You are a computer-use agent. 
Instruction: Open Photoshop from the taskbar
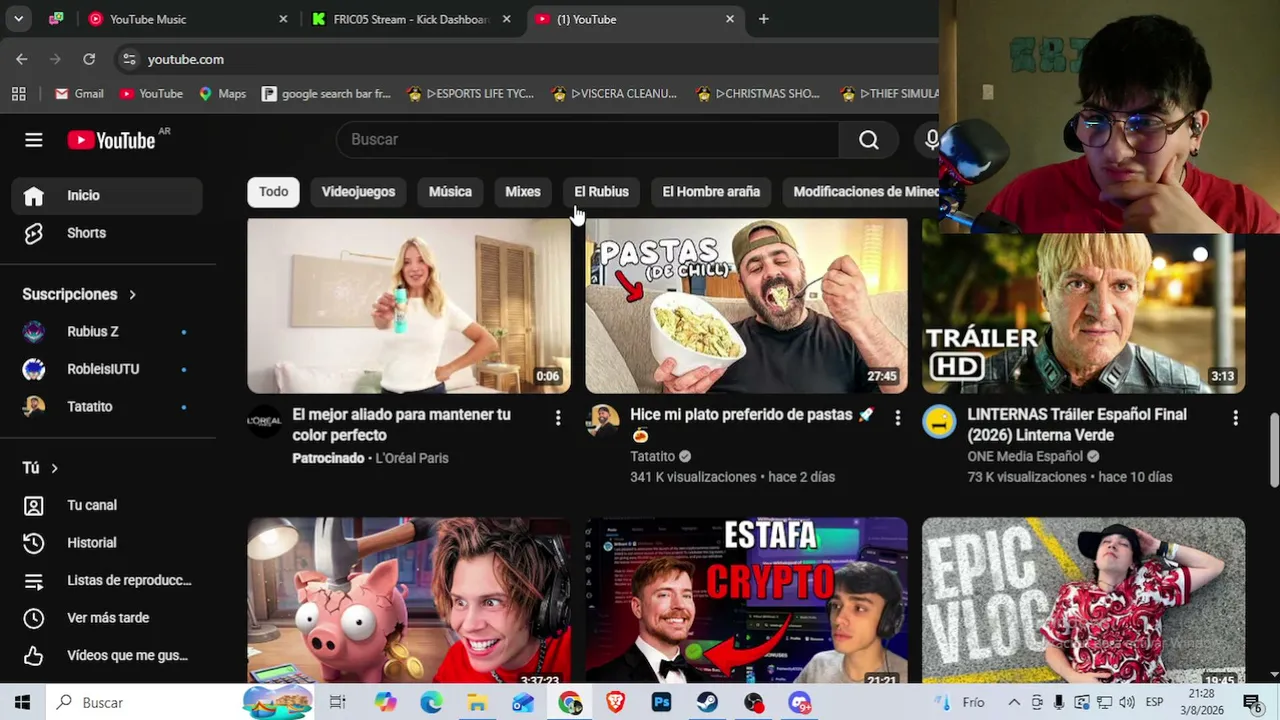click(661, 703)
